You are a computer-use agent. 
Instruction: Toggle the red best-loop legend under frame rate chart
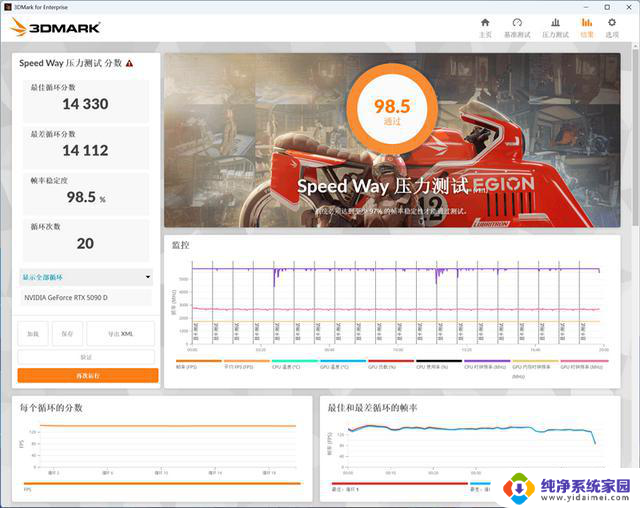(x=400, y=486)
